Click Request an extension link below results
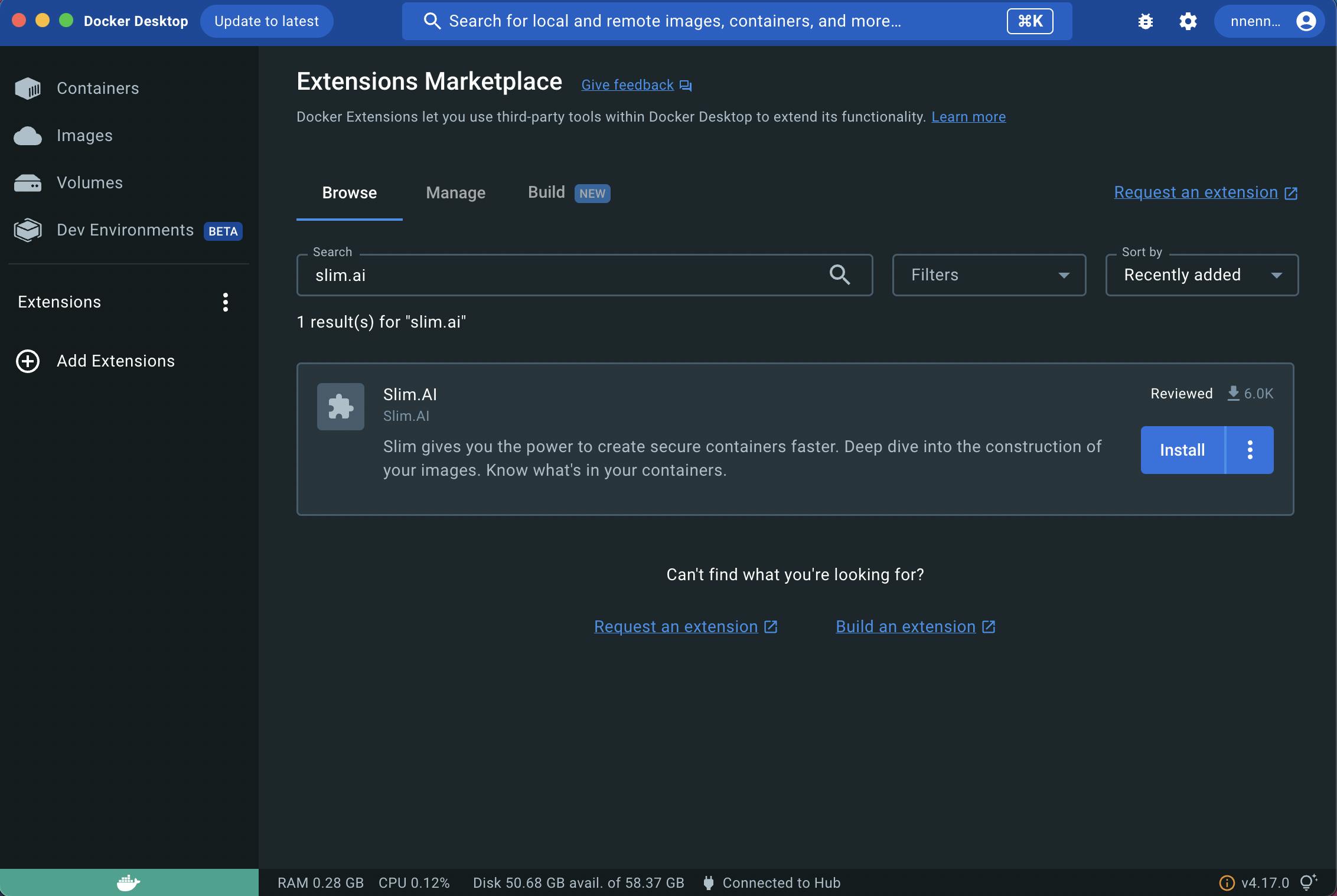The image size is (1337, 896). [676, 627]
